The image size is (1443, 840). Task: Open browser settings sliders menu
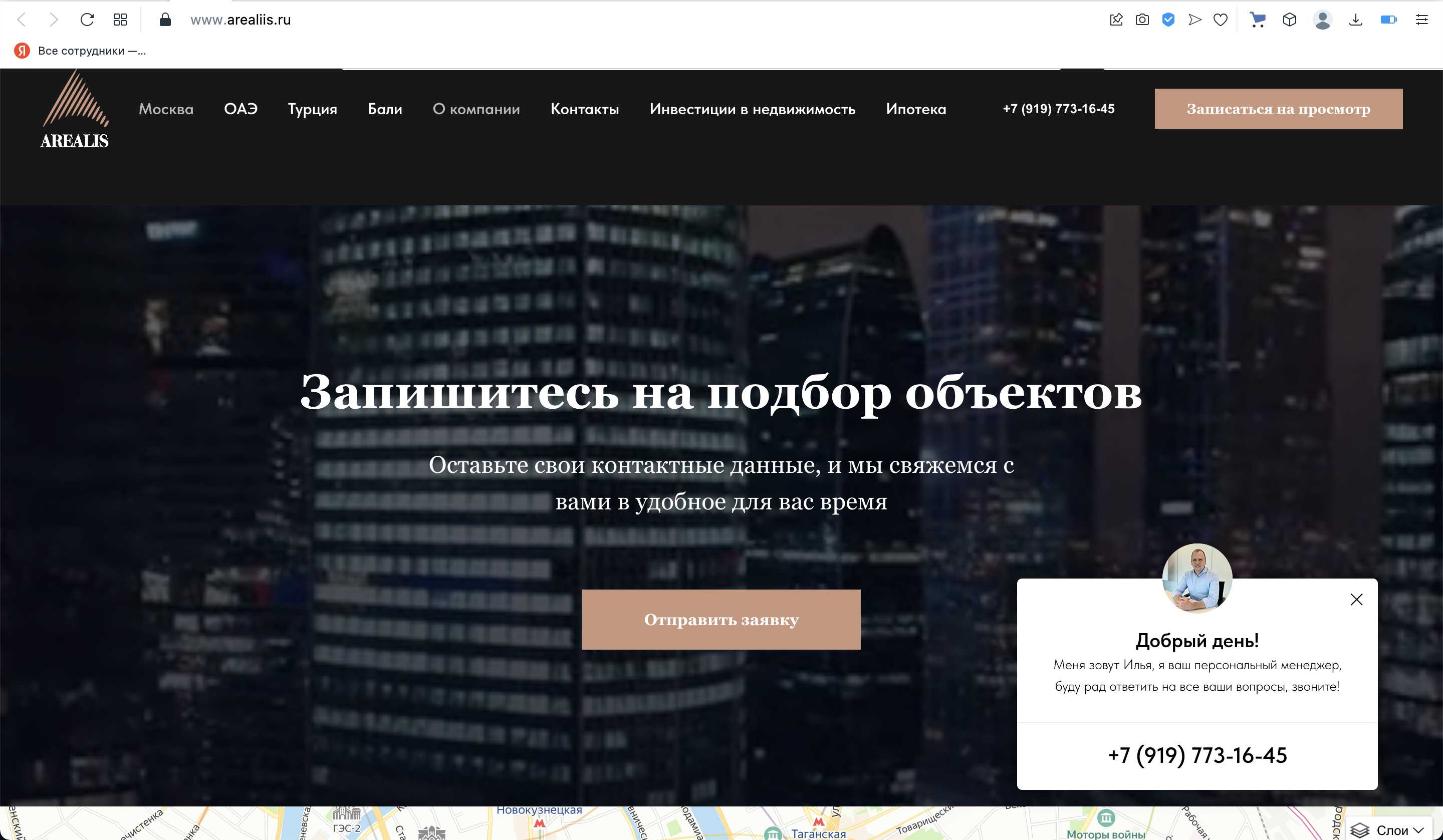1422,20
